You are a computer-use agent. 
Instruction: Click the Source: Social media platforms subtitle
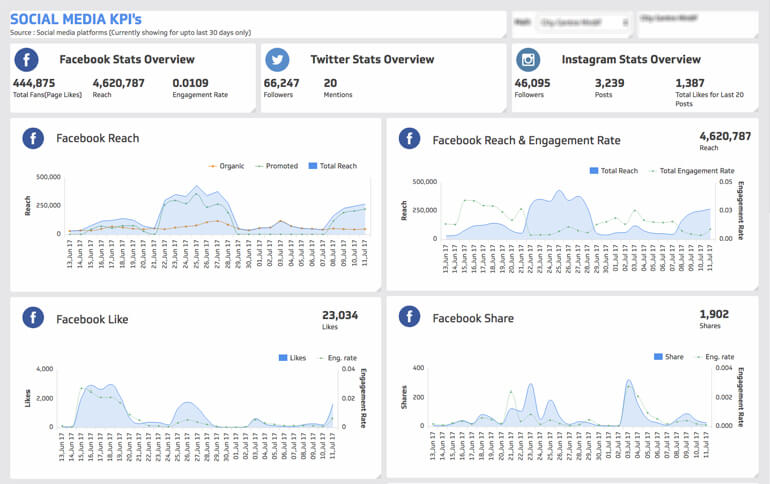pos(131,32)
